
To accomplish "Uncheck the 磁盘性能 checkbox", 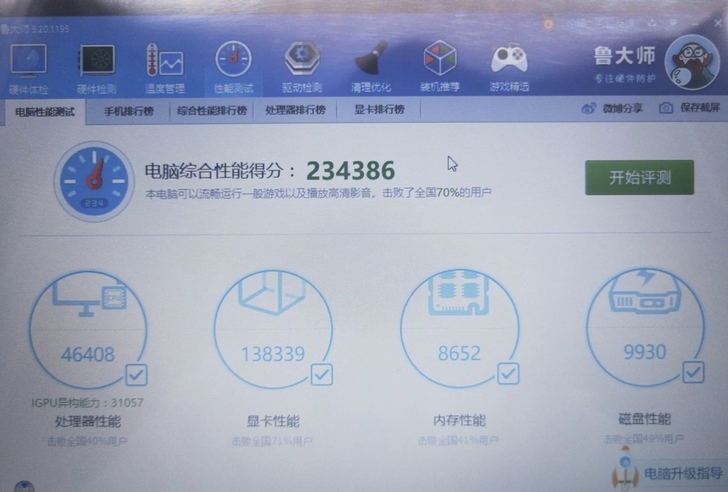I will 693,372.
